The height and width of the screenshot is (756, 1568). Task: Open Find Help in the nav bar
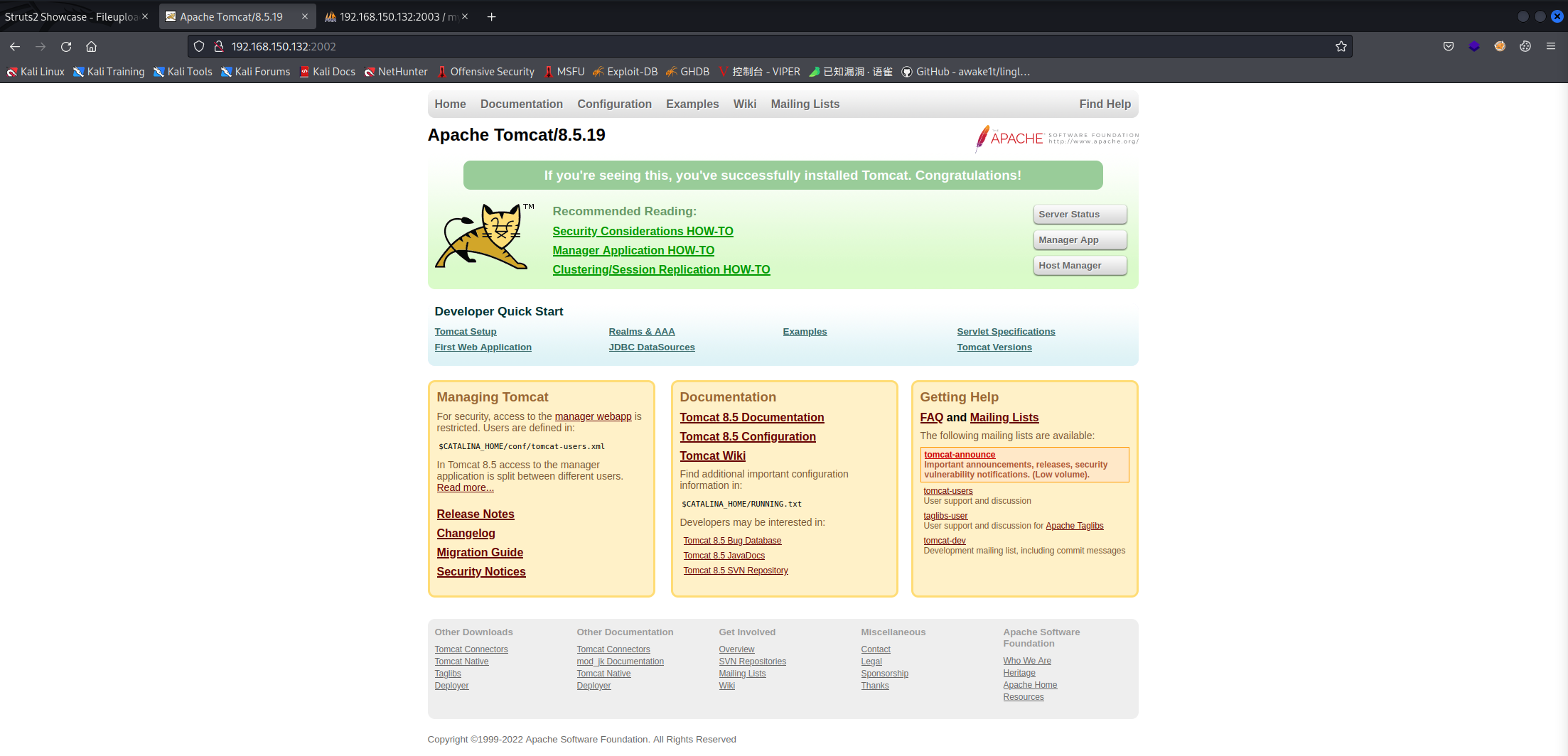pos(1105,104)
